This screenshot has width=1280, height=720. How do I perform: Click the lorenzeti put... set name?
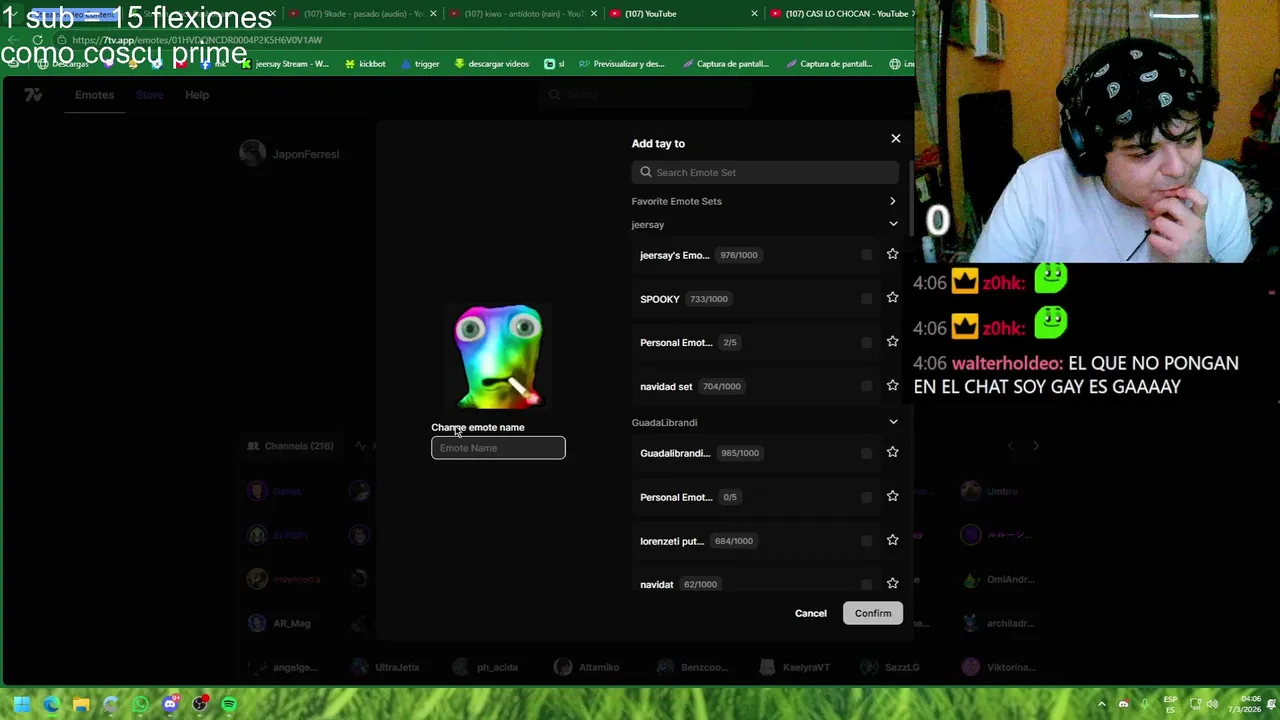coord(672,541)
